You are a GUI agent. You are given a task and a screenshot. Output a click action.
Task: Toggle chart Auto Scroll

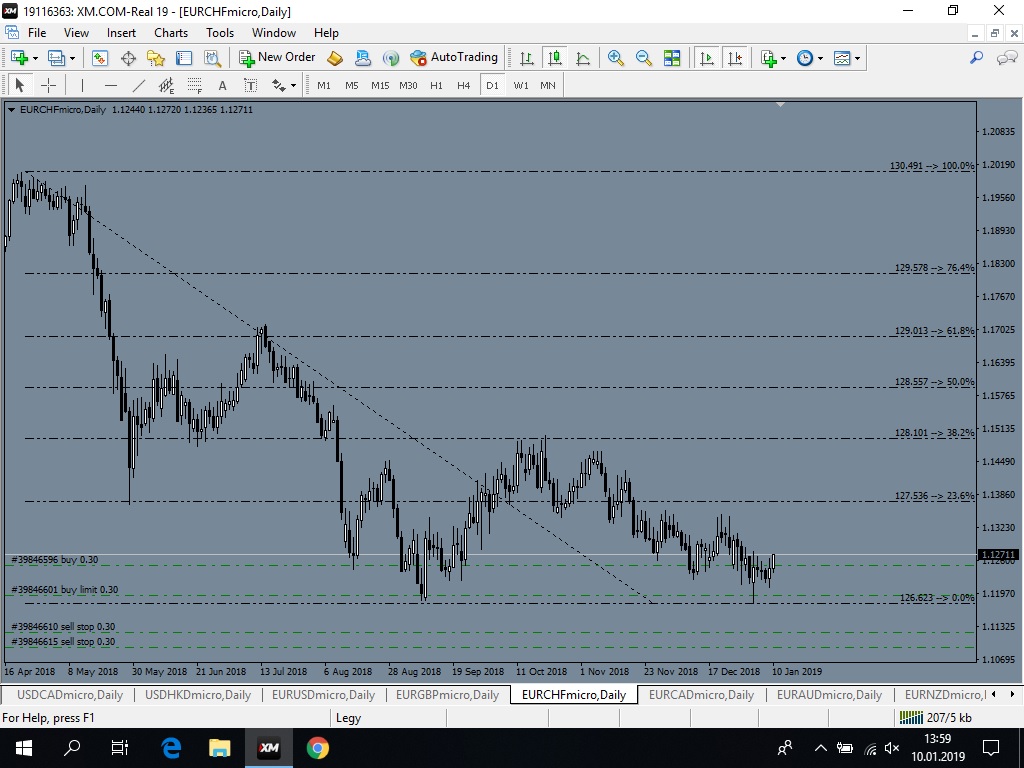pos(707,58)
